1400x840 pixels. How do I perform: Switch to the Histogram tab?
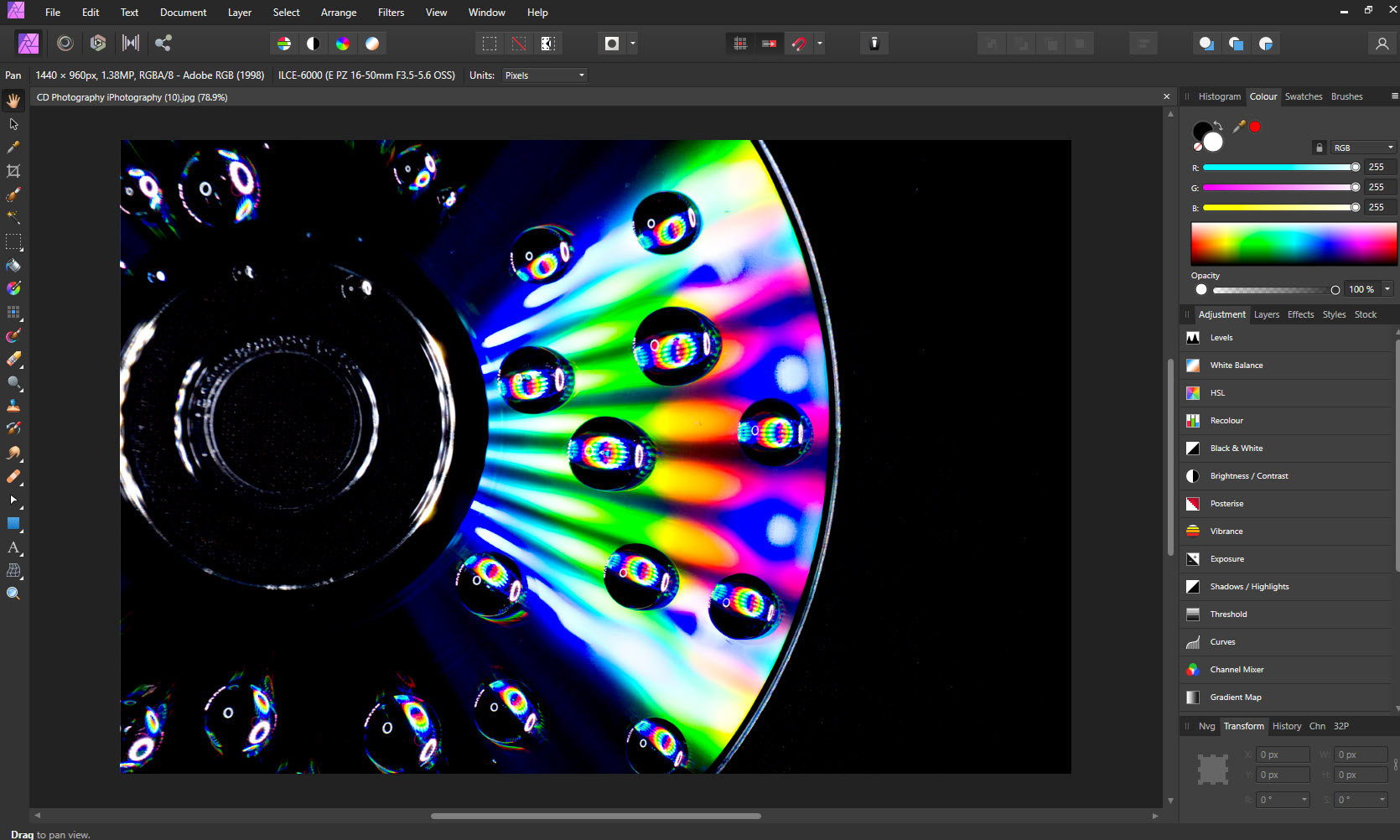1220,96
